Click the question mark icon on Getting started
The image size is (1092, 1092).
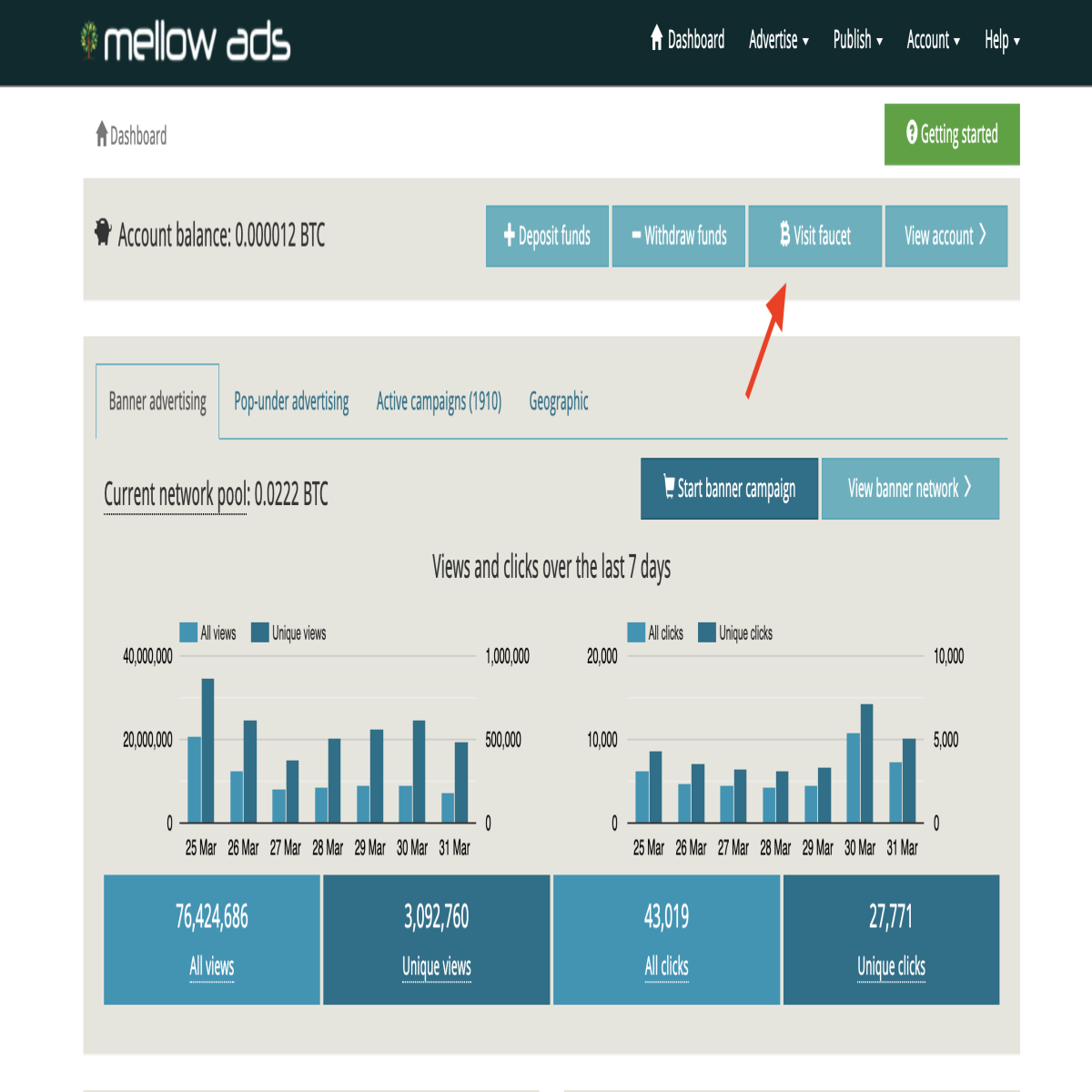(x=912, y=133)
